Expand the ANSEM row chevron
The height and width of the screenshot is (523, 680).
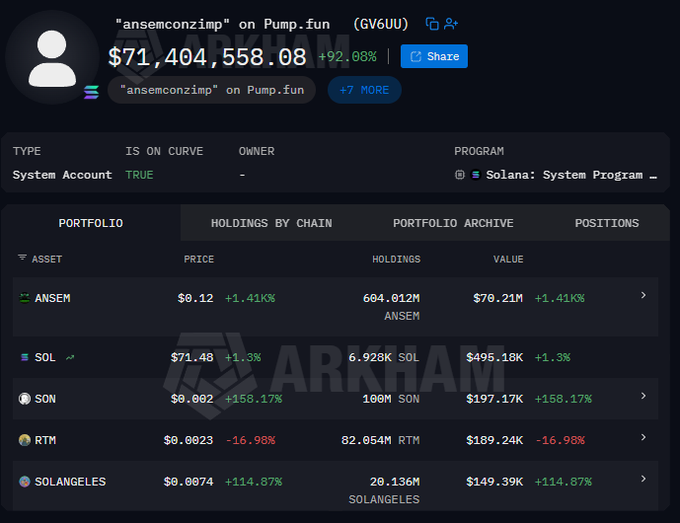(644, 295)
